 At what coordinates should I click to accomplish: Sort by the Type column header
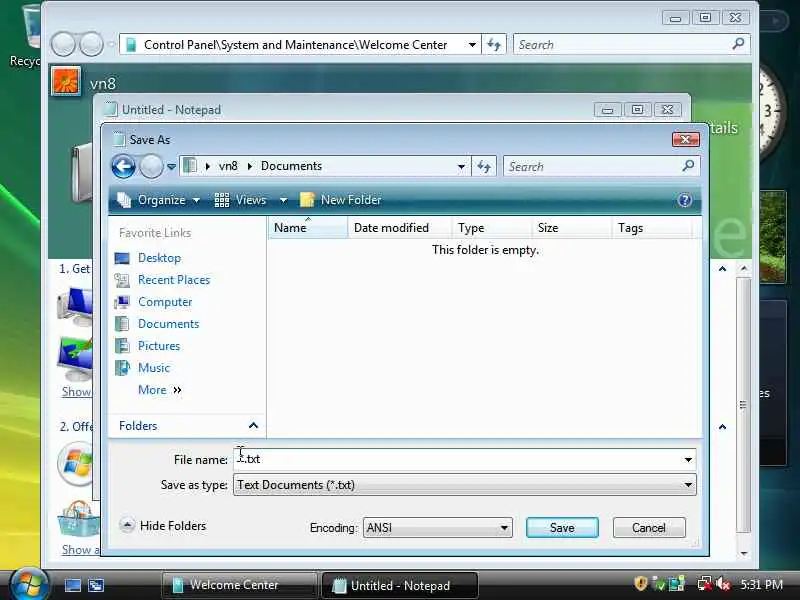492,228
